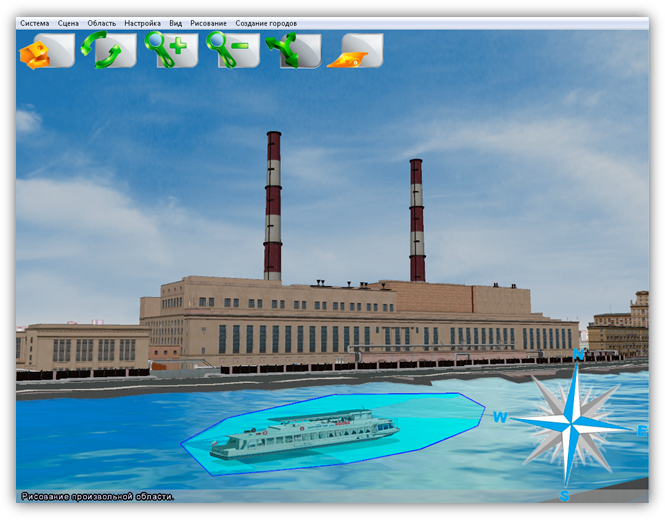Open the Вид menu
665x520 pixels.
pos(176,23)
